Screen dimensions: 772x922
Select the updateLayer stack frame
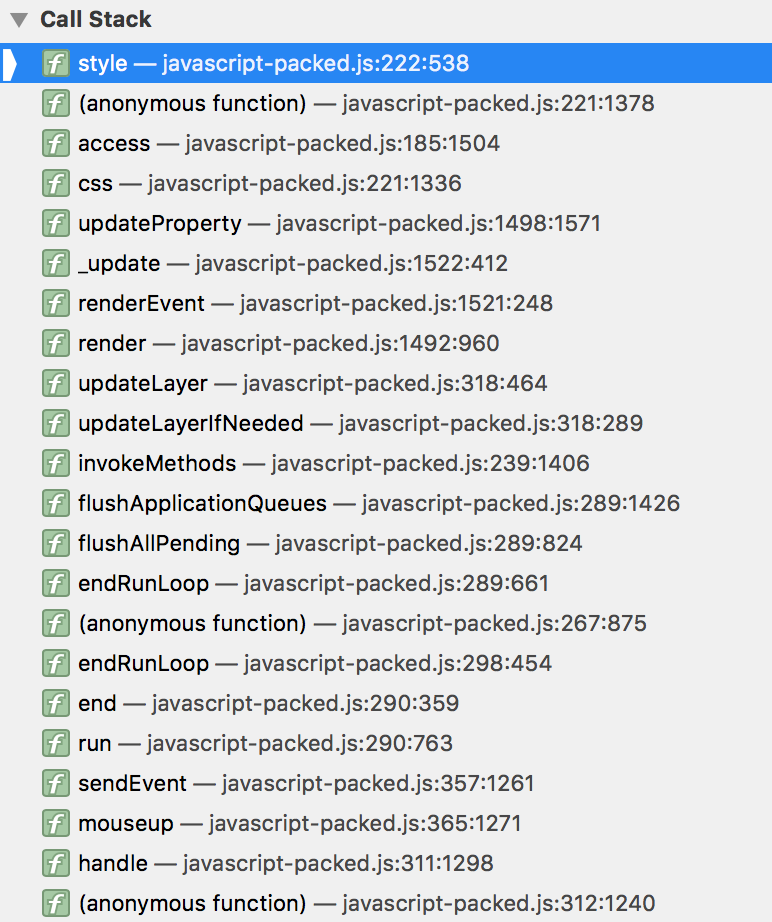(x=312, y=384)
